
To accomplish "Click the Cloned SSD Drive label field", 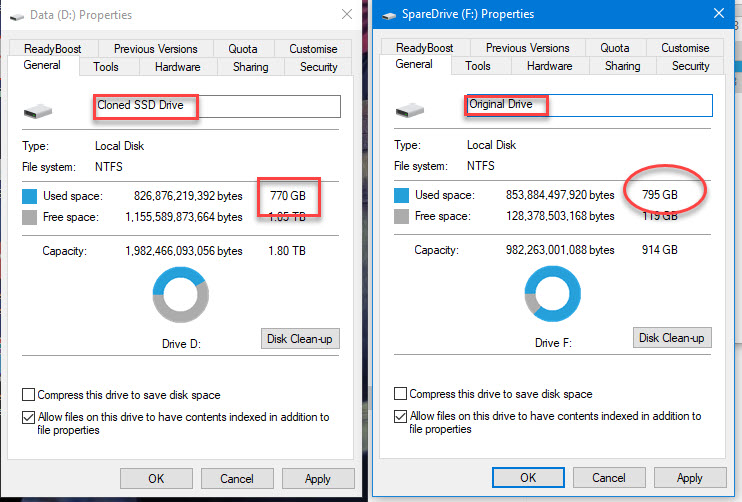I will 217,106.
